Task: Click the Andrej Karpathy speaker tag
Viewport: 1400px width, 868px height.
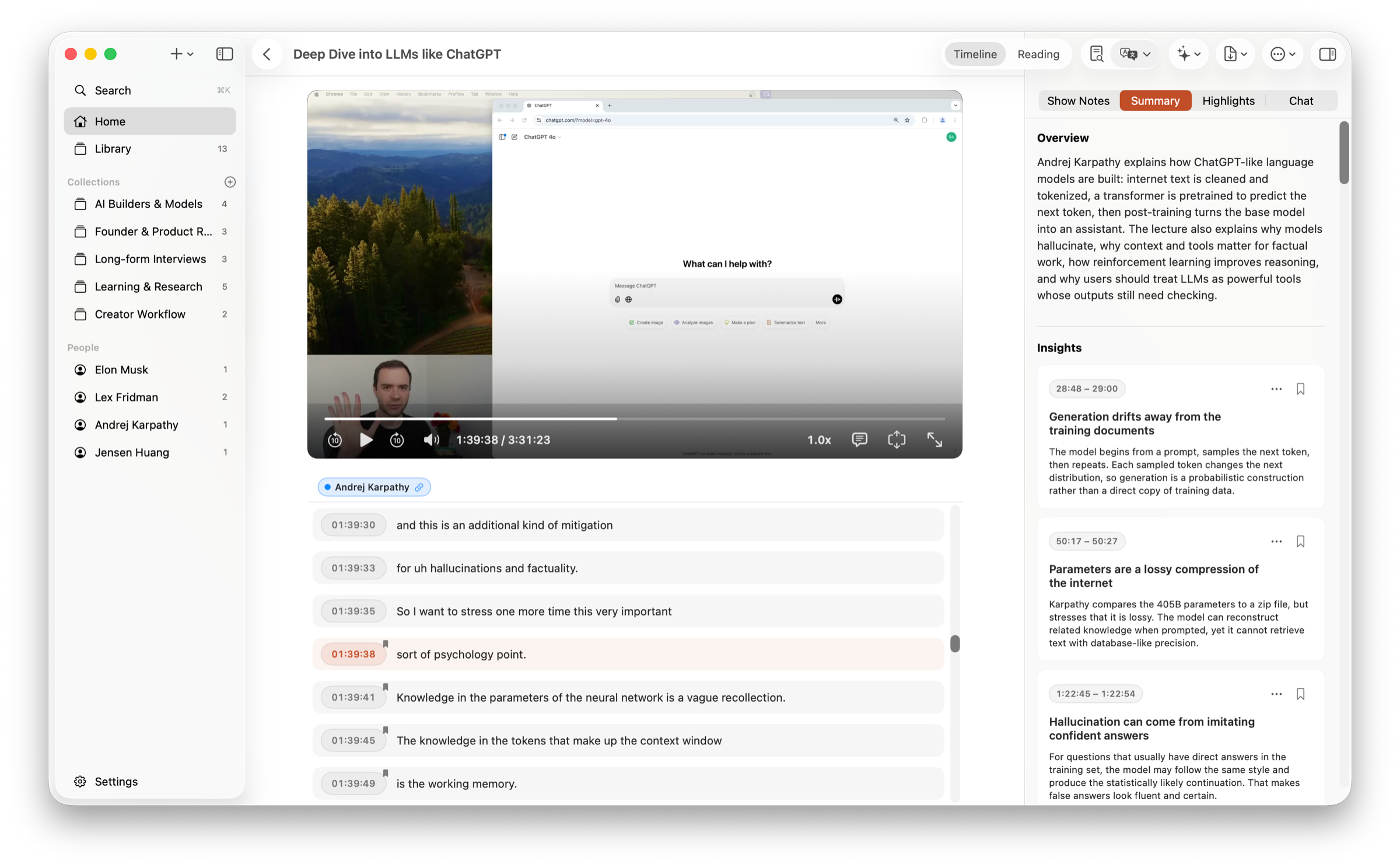Action: pyautogui.click(x=374, y=487)
